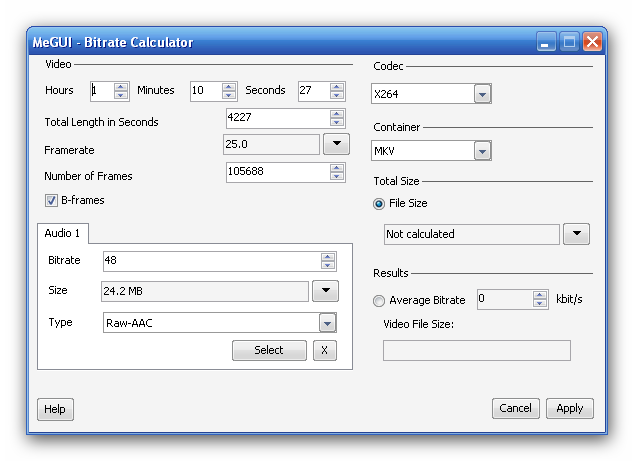Decrease the Minutes value with down arrow
Screen dimensions: 634x461
click(228, 95)
